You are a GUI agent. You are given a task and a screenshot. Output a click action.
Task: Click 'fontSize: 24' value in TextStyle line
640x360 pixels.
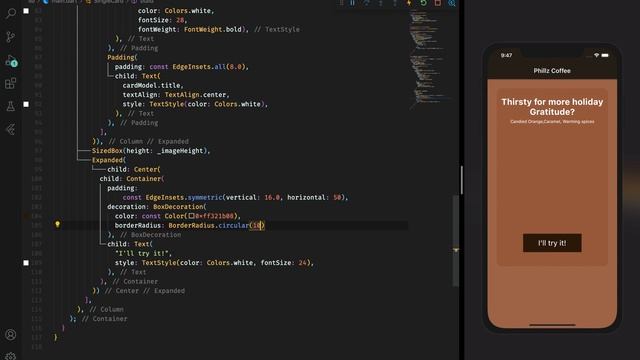[284, 263]
